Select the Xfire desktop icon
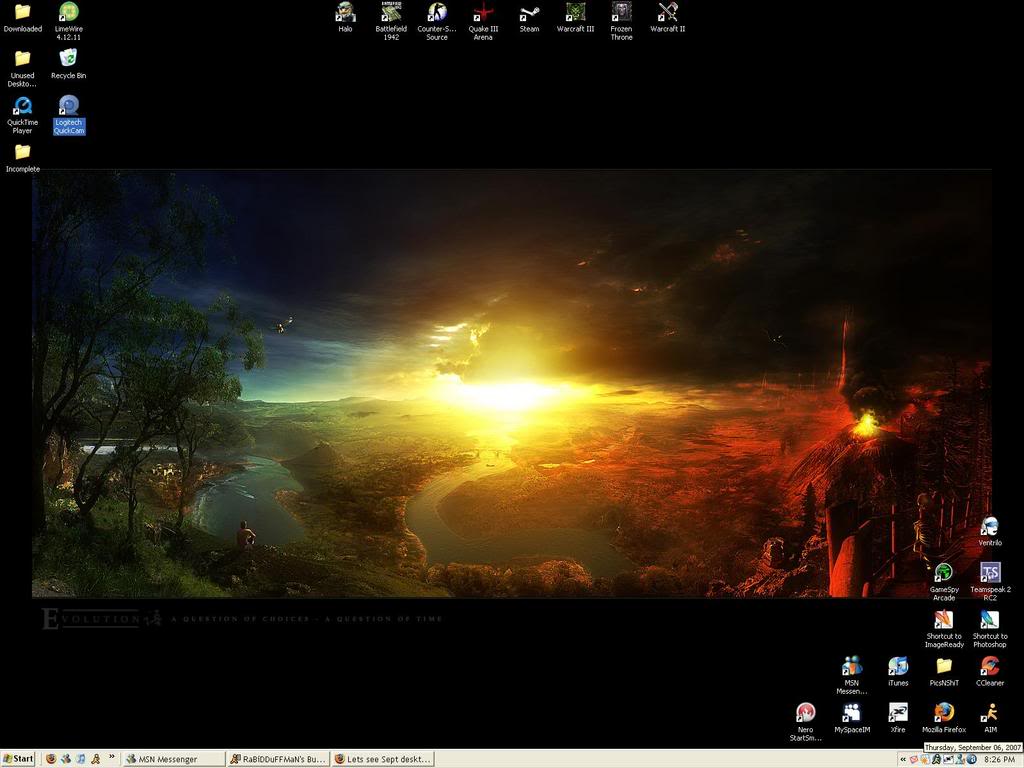The height and width of the screenshot is (768, 1024). tap(898, 718)
